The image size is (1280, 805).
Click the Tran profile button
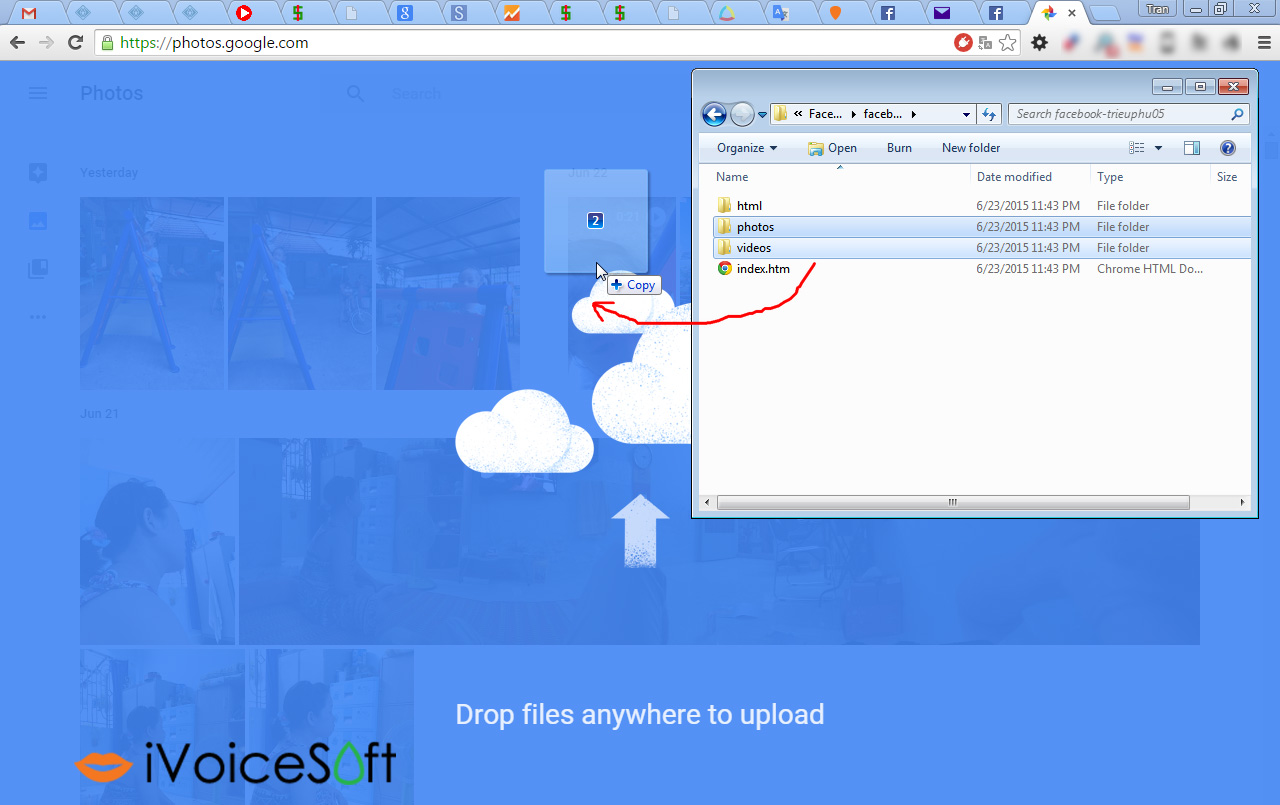click(x=1158, y=9)
